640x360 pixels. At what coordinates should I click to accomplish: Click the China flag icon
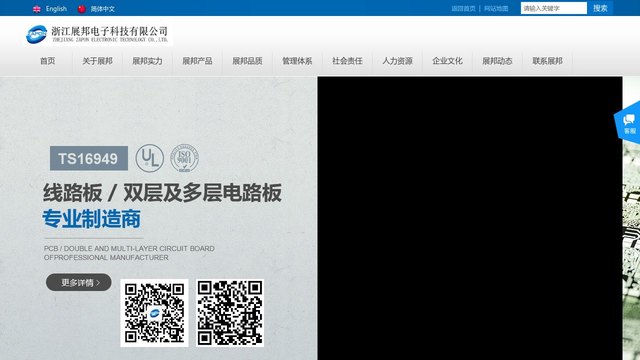(82, 9)
